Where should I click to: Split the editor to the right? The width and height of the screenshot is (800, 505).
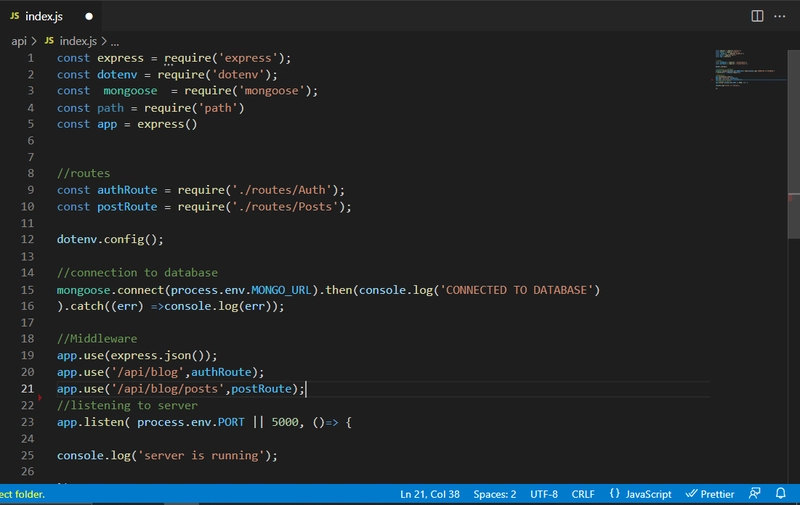tap(757, 16)
